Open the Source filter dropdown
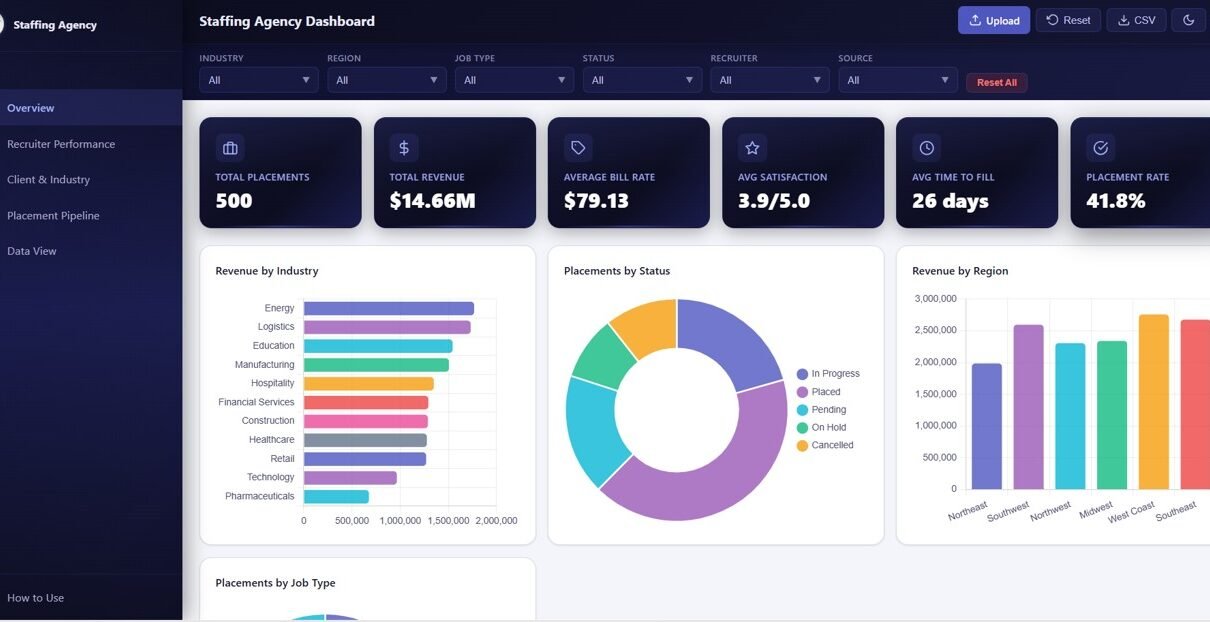The width and height of the screenshot is (1210, 622). 898,80
